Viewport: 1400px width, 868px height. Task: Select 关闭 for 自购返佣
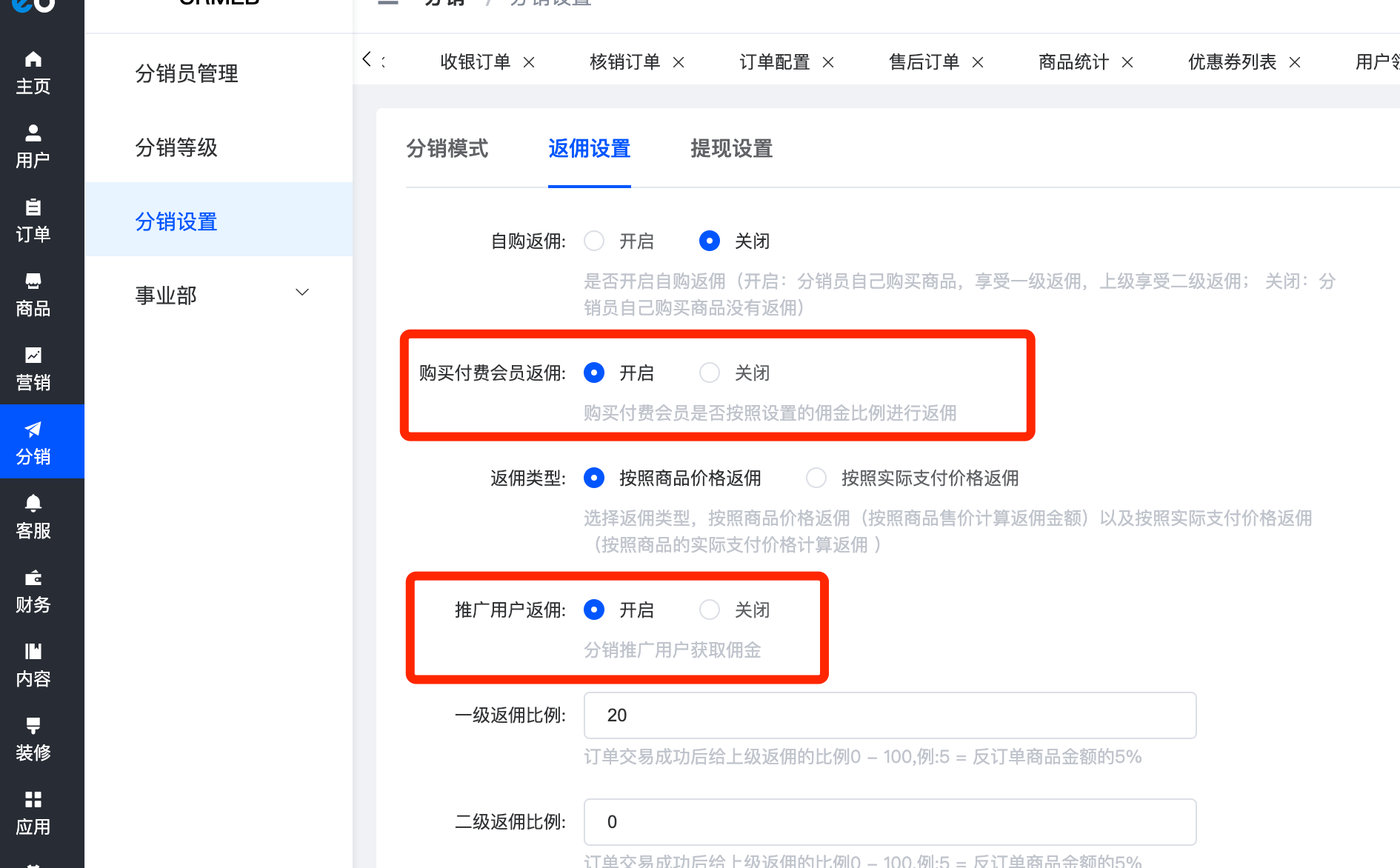(710, 241)
